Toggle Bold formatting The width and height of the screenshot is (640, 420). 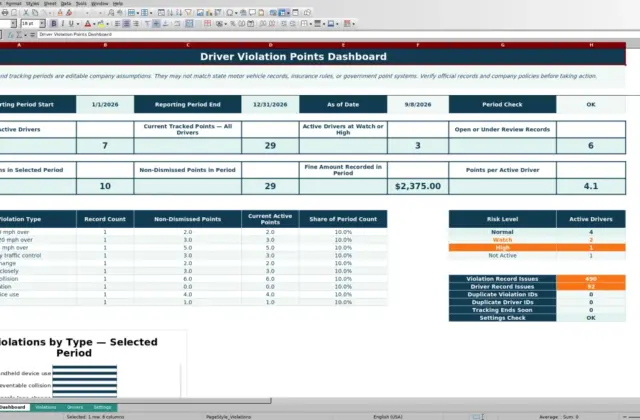(x=53, y=24)
